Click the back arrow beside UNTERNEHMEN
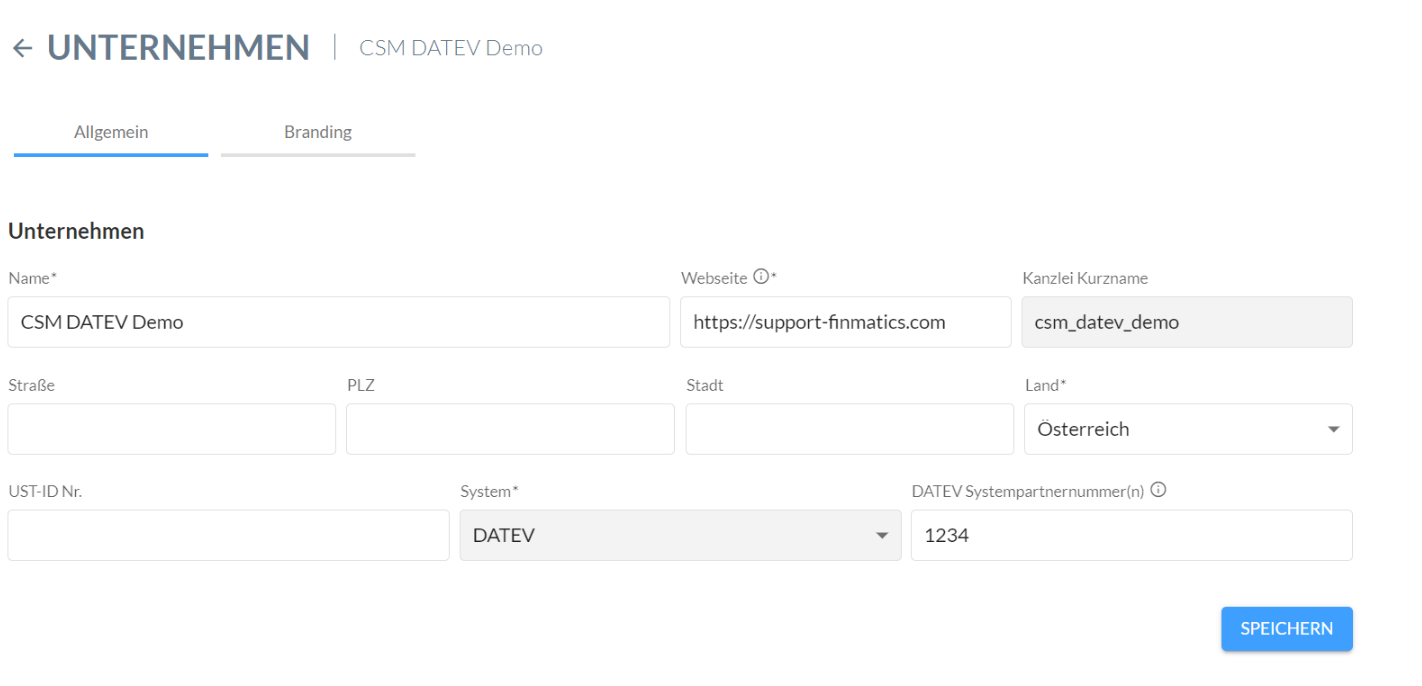 click(22, 48)
